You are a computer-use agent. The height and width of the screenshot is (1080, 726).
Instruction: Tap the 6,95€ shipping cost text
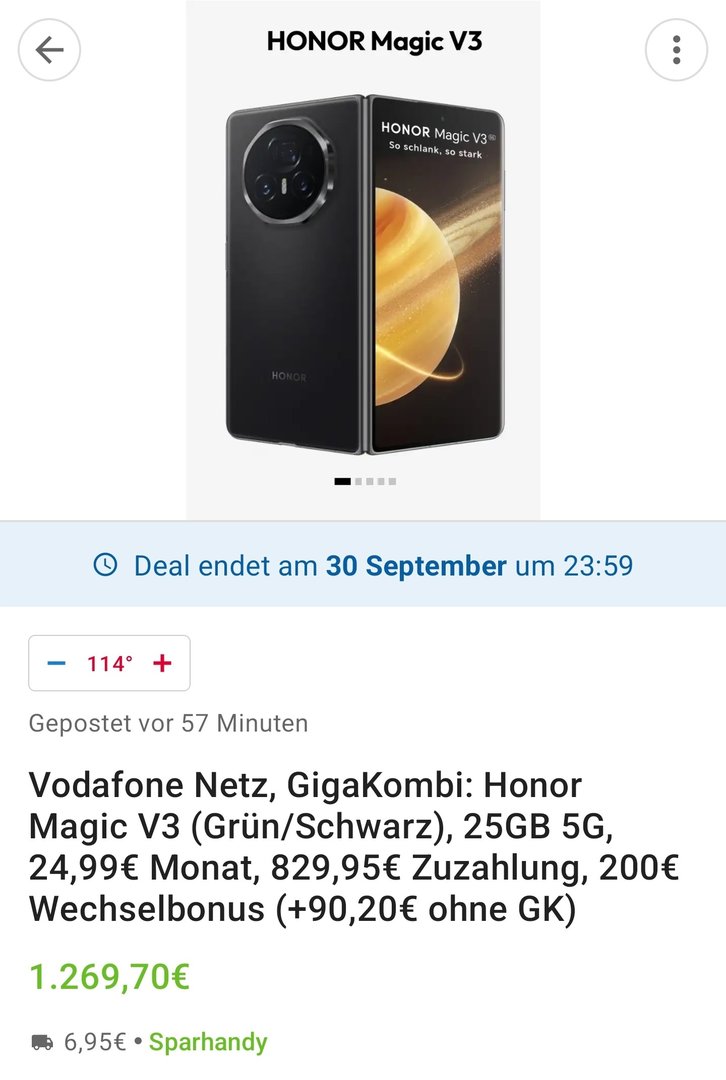pos(95,1043)
